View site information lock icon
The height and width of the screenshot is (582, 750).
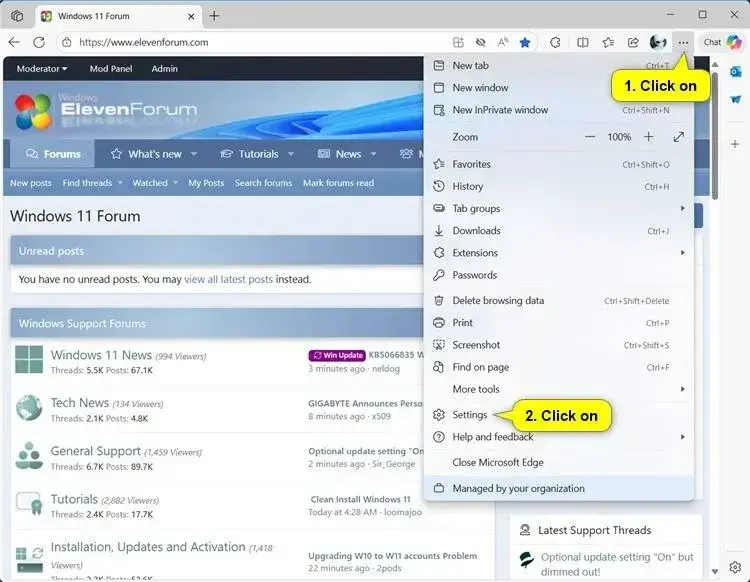[67, 42]
